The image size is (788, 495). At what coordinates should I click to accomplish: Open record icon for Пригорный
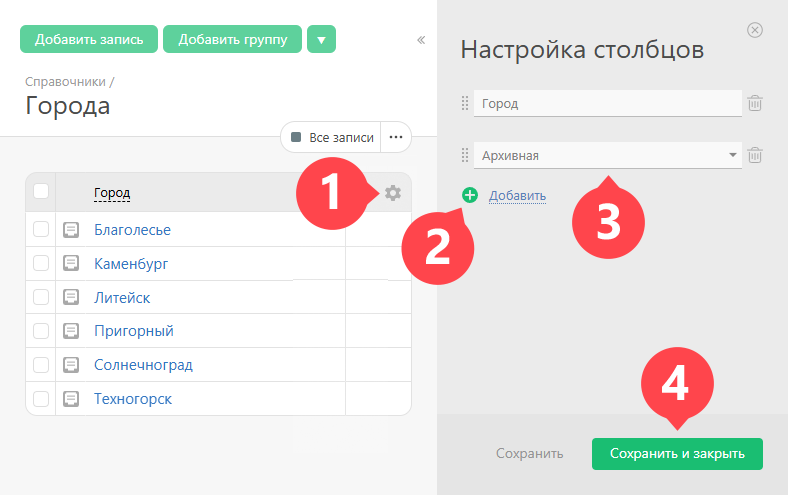point(71,331)
